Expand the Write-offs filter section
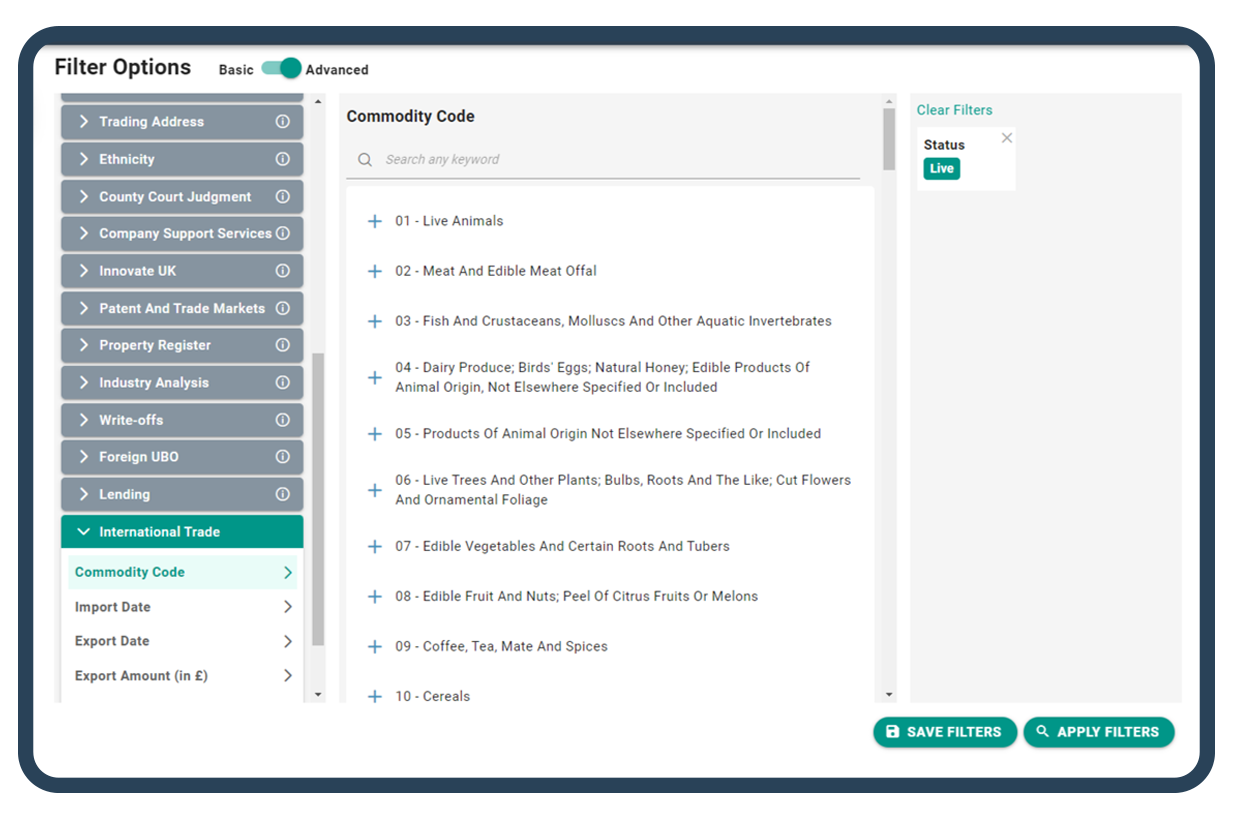 click(x=182, y=420)
